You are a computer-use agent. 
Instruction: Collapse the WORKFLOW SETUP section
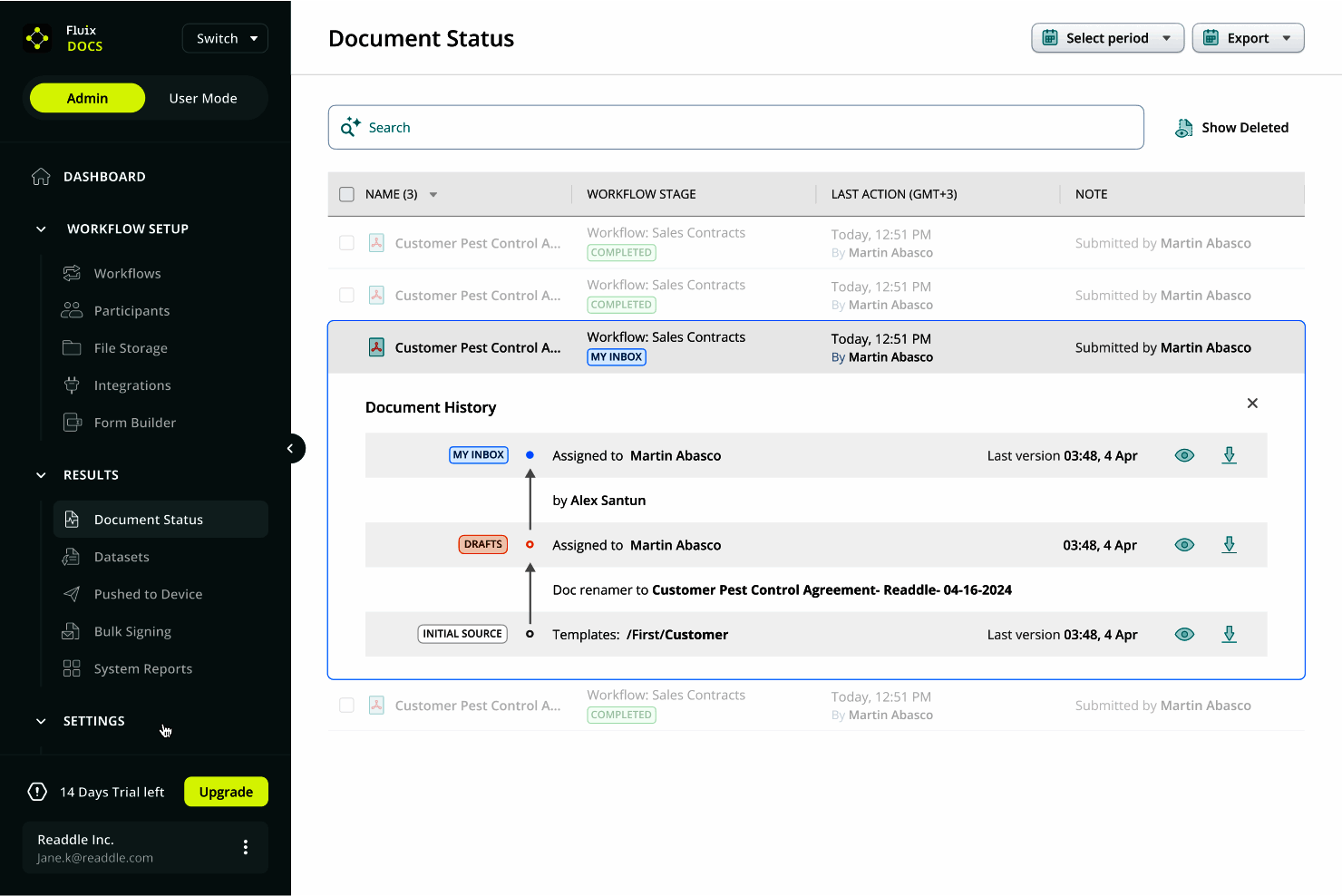point(41,229)
